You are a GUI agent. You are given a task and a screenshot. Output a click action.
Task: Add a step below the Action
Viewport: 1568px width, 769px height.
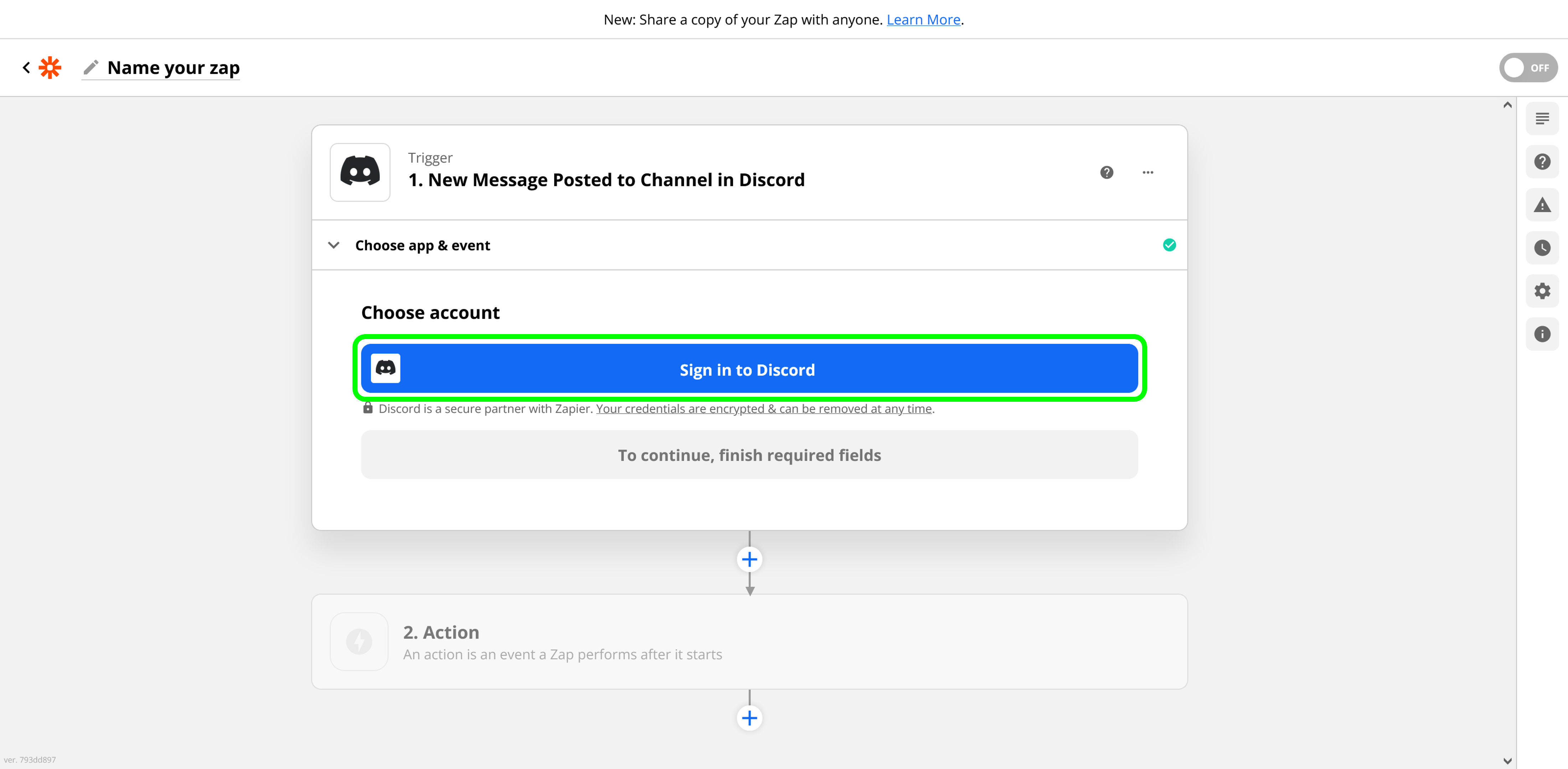click(x=749, y=718)
